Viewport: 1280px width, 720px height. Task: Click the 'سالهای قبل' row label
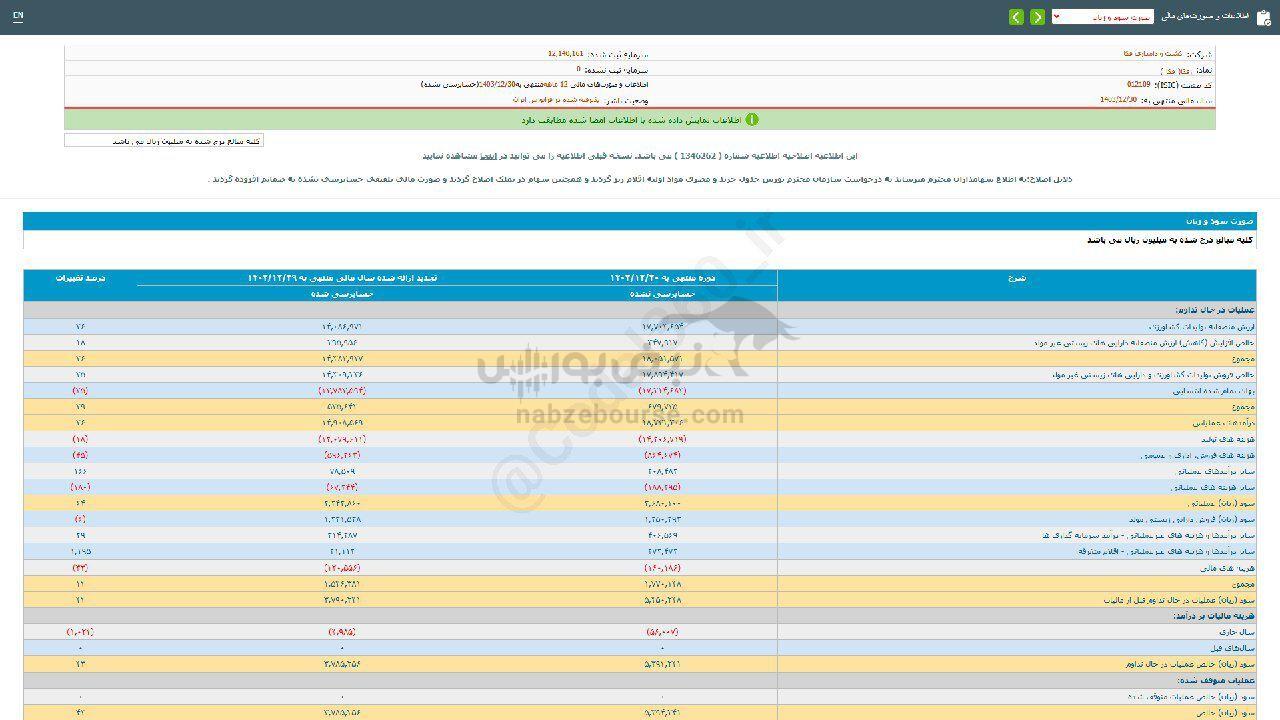tap(1236, 648)
